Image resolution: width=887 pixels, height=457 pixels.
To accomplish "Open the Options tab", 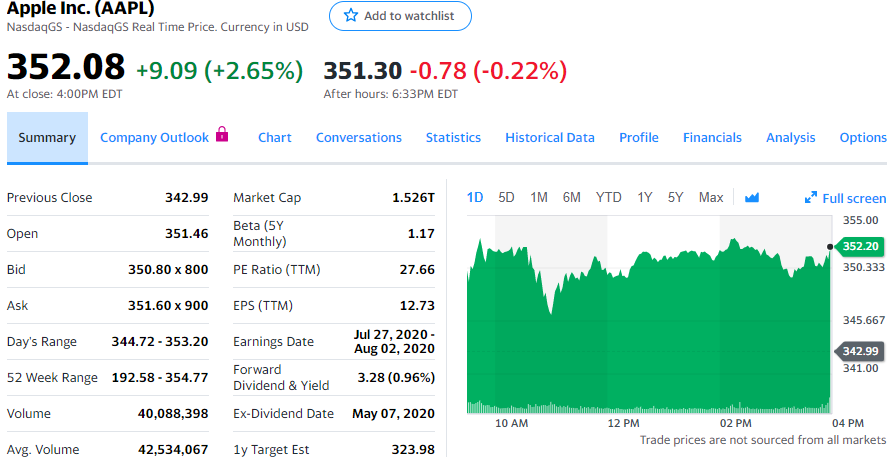I will [x=863, y=137].
